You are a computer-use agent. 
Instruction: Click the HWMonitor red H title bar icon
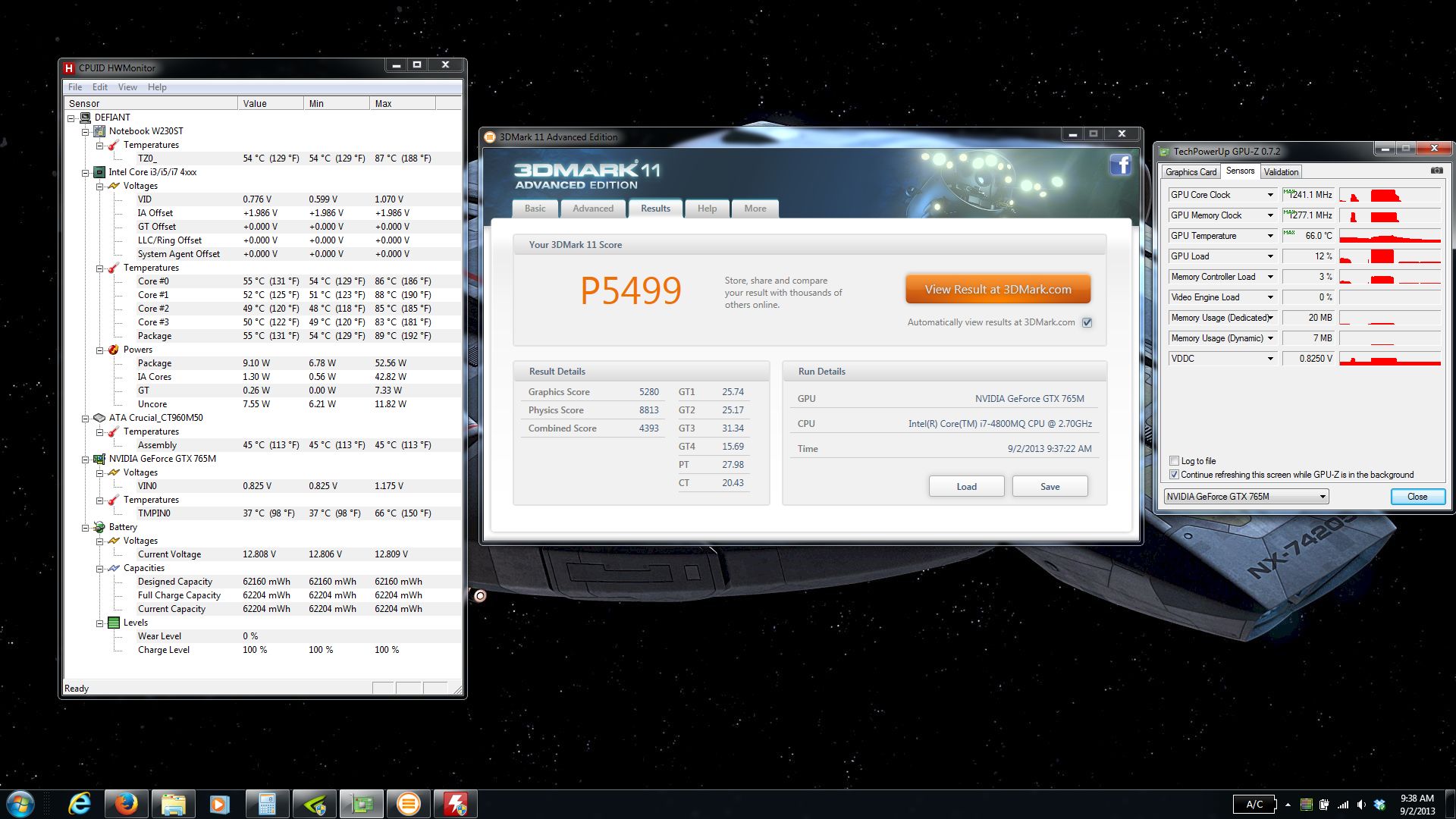pos(69,67)
